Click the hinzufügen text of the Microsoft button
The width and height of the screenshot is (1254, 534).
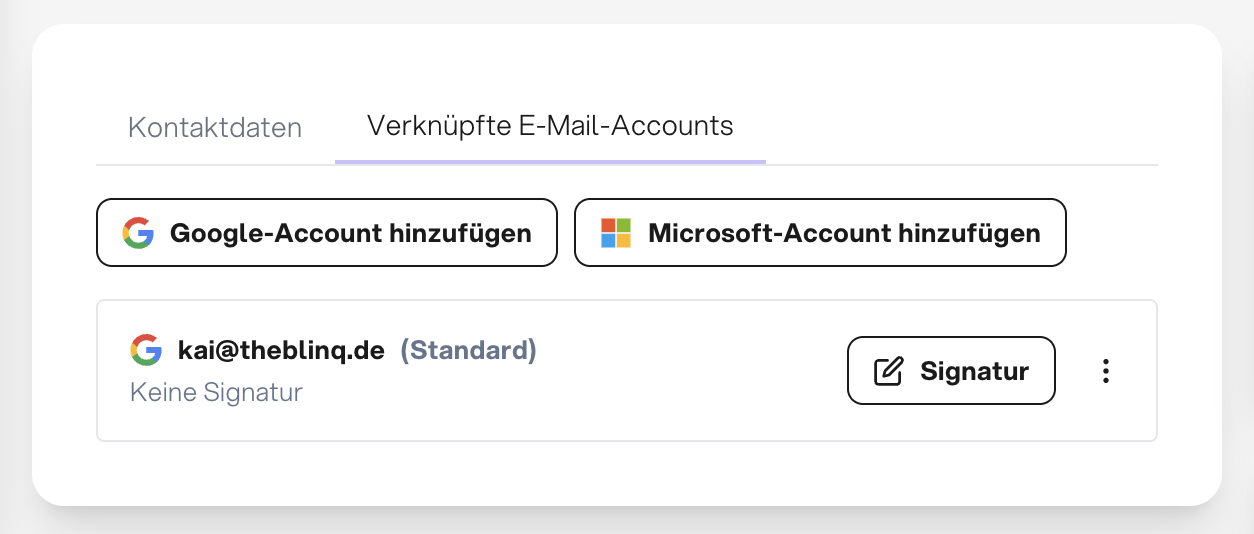click(969, 234)
